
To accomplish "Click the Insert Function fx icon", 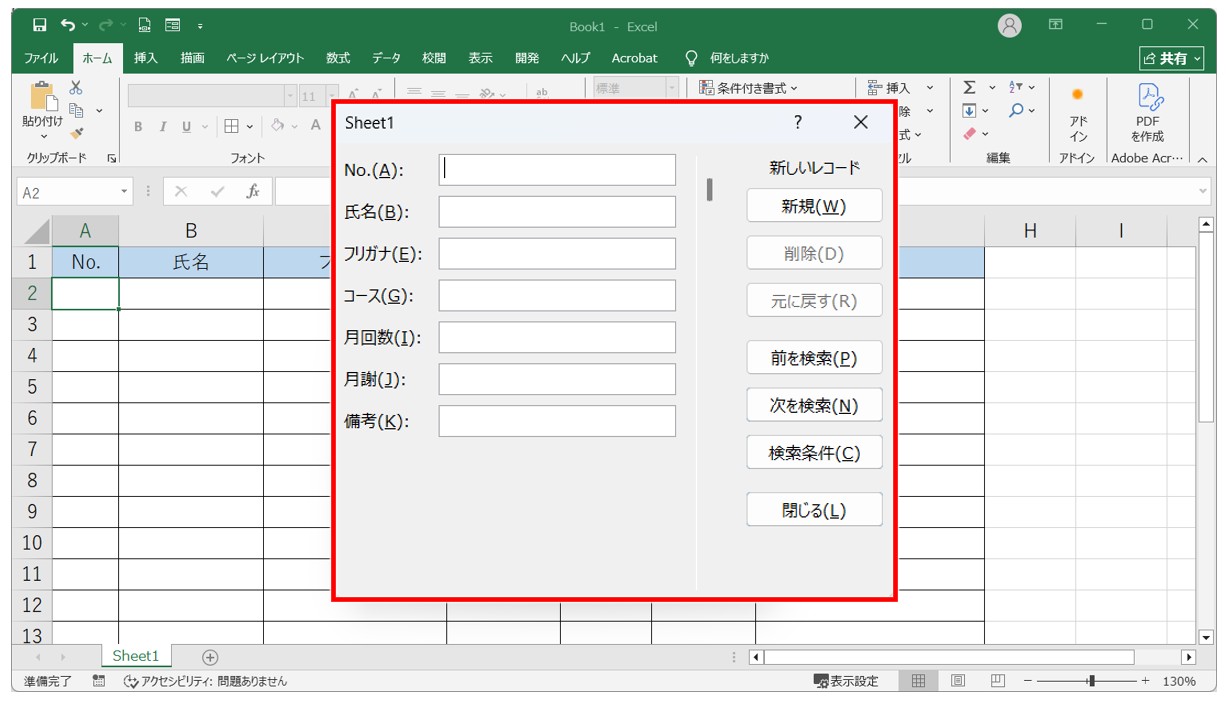I will pyautogui.click(x=253, y=191).
